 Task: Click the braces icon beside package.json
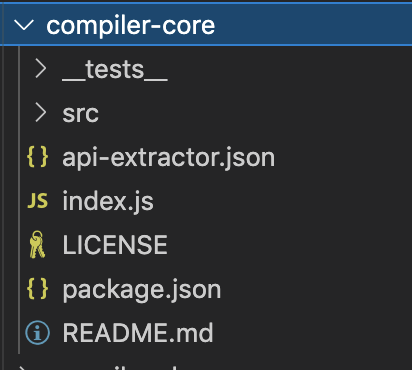coord(37,288)
